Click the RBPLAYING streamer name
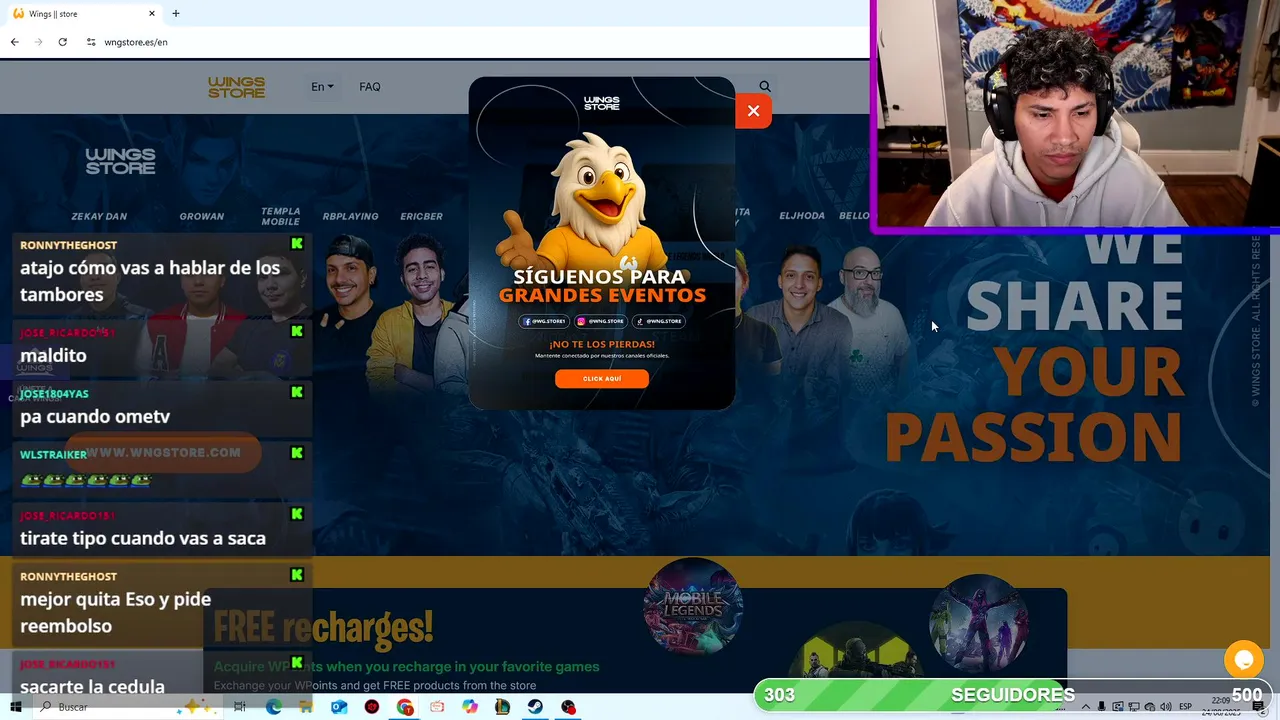 coord(350,216)
